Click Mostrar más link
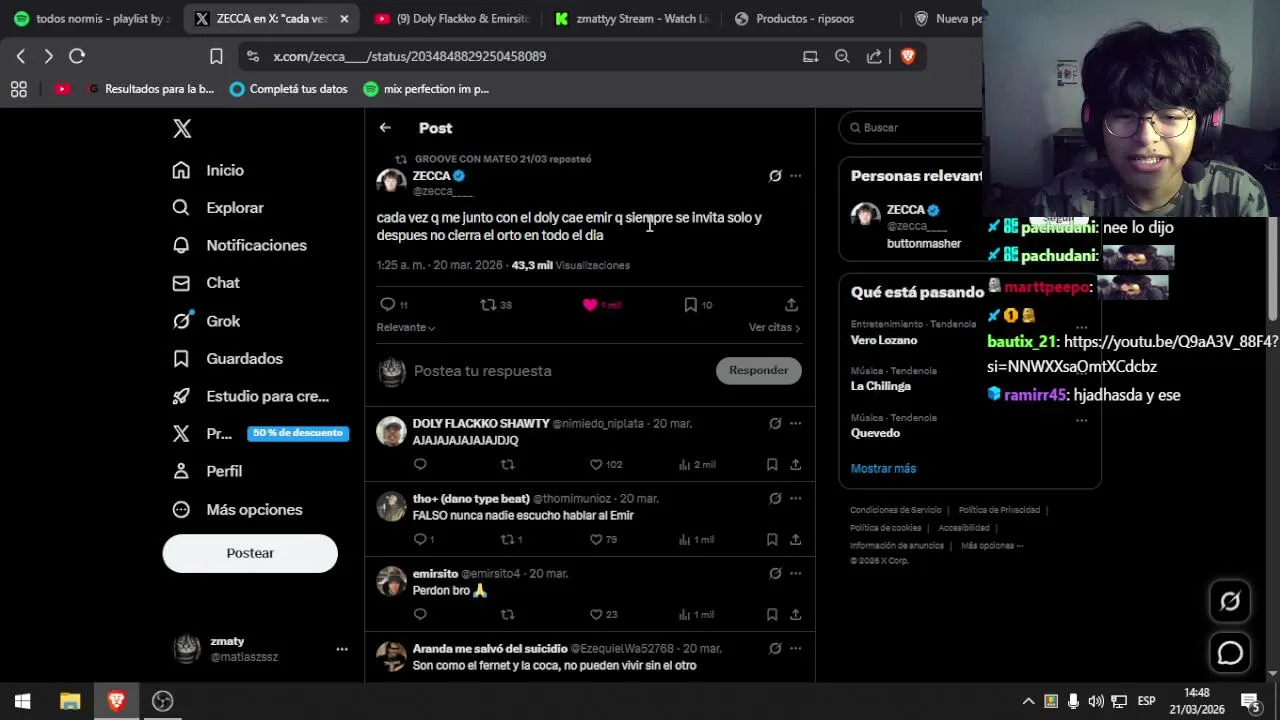1280x720 pixels. [x=883, y=469]
